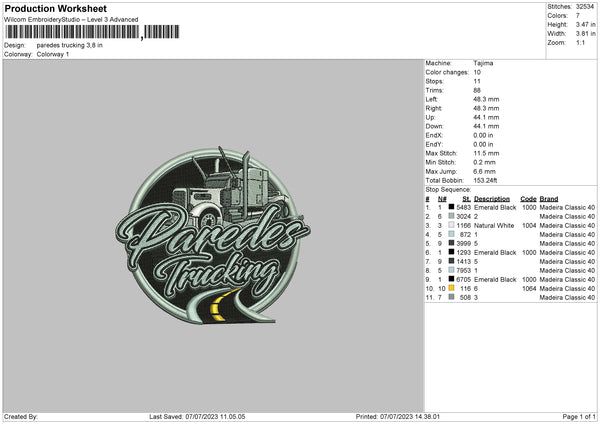Screen dimensions: 600x424
Task: Click the Height value 3.47 in
Action: tap(585, 24)
